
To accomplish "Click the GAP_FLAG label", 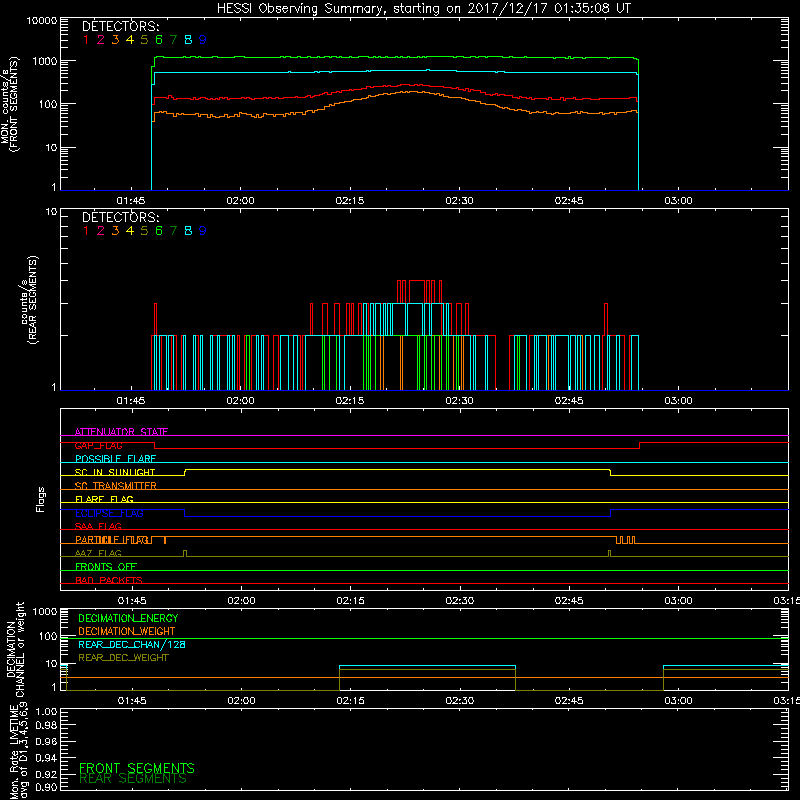I will click(x=98, y=445).
